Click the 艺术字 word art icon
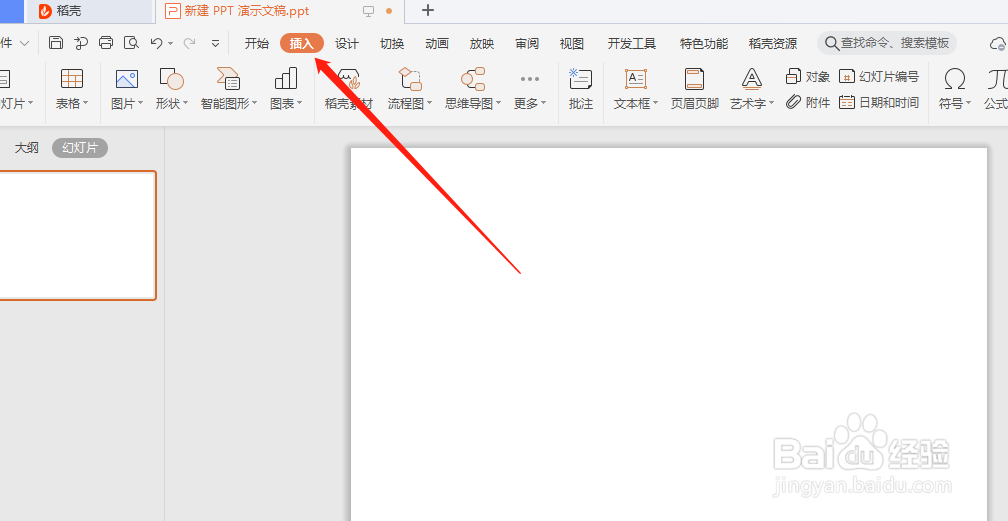 click(752, 78)
